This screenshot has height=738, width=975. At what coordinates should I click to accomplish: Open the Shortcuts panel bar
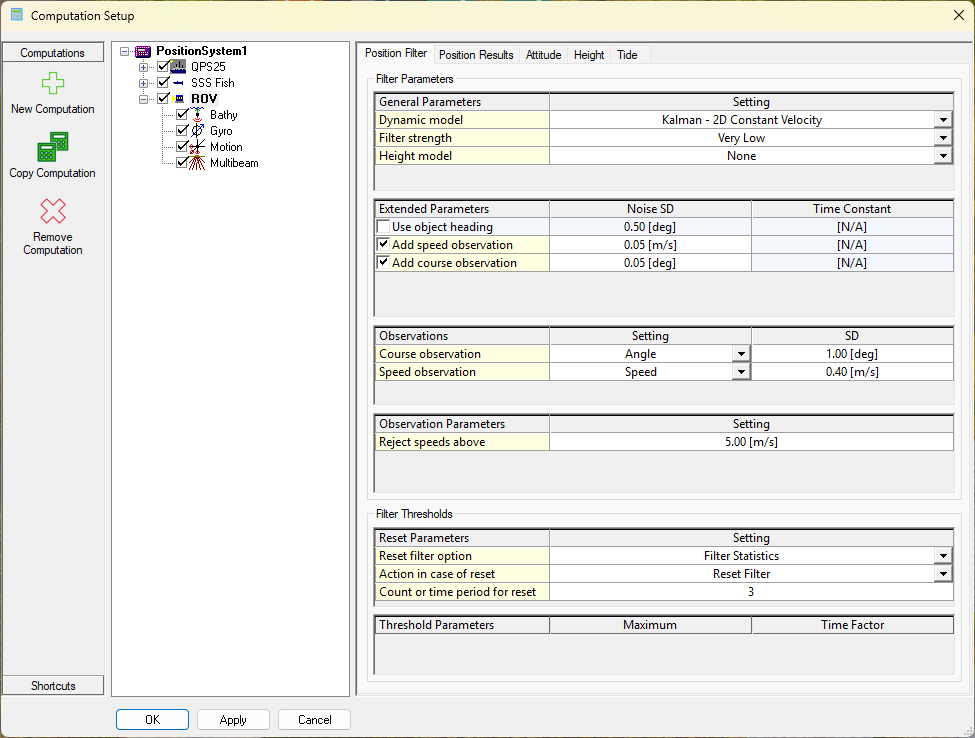click(x=53, y=685)
